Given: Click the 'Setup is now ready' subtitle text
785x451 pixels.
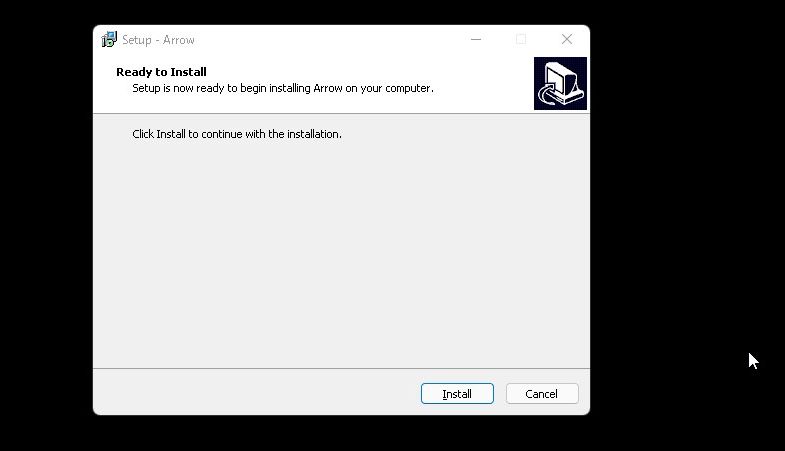Looking at the screenshot, I should (283, 88).
